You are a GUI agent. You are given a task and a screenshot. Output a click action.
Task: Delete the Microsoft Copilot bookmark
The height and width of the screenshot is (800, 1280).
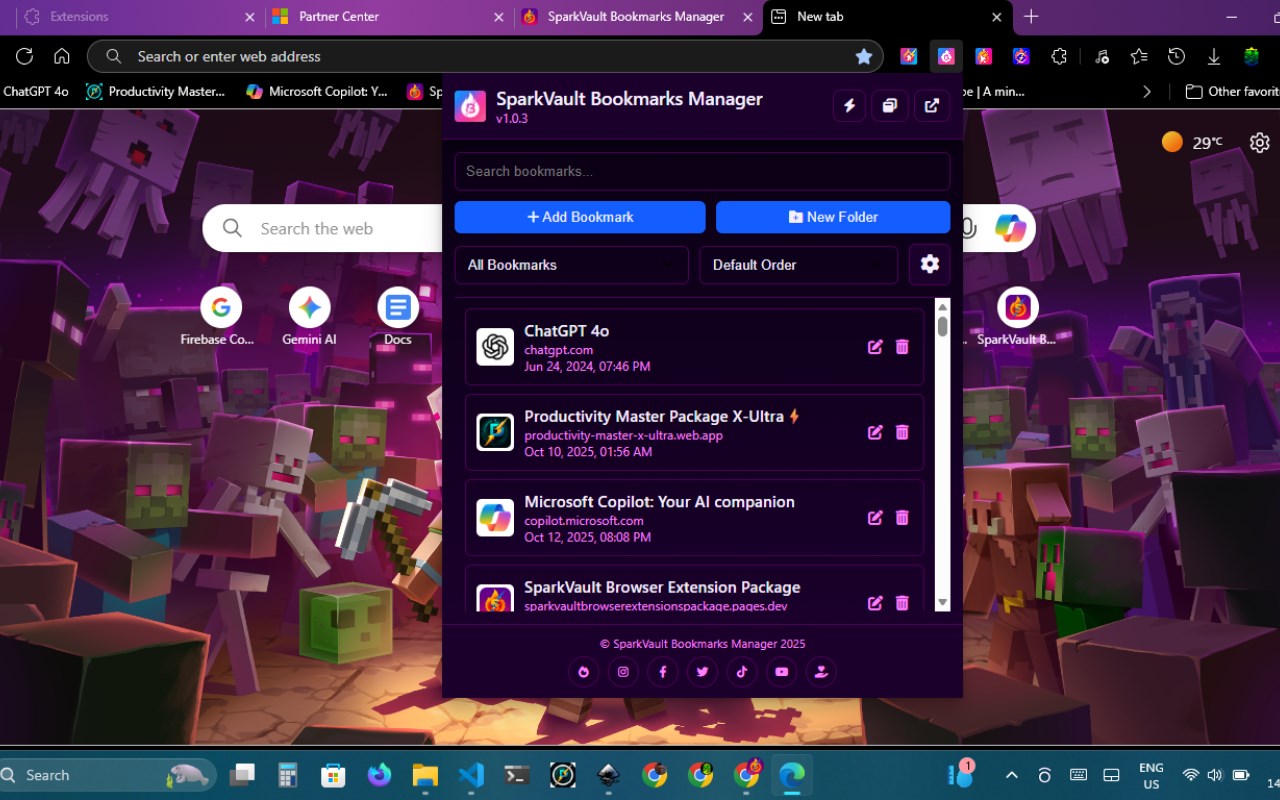pos(902,517)
